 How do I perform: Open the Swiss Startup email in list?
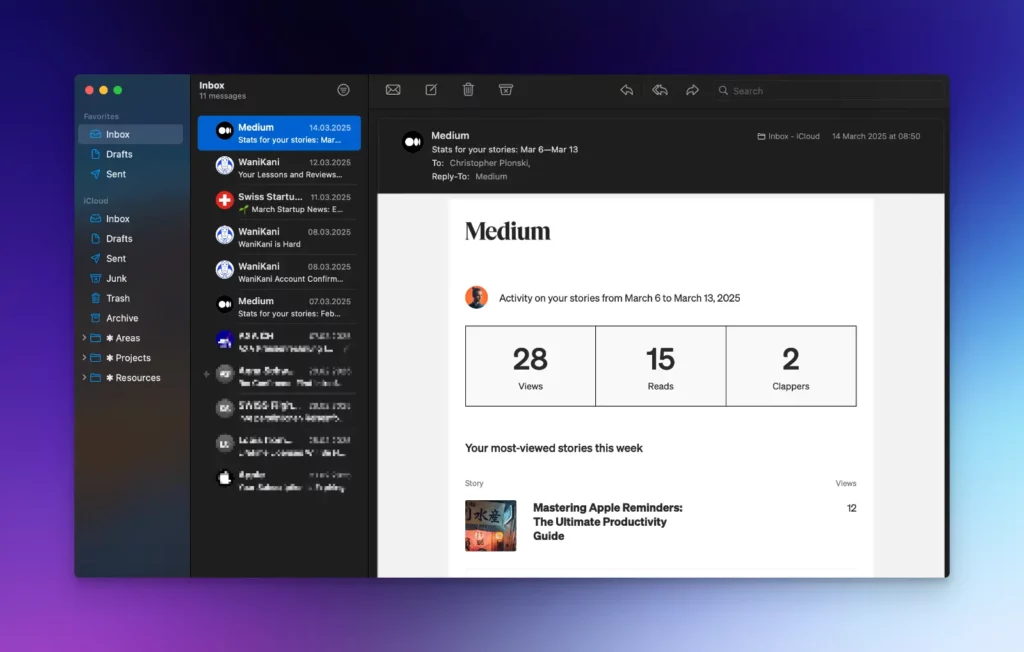[x=280, y=203]
